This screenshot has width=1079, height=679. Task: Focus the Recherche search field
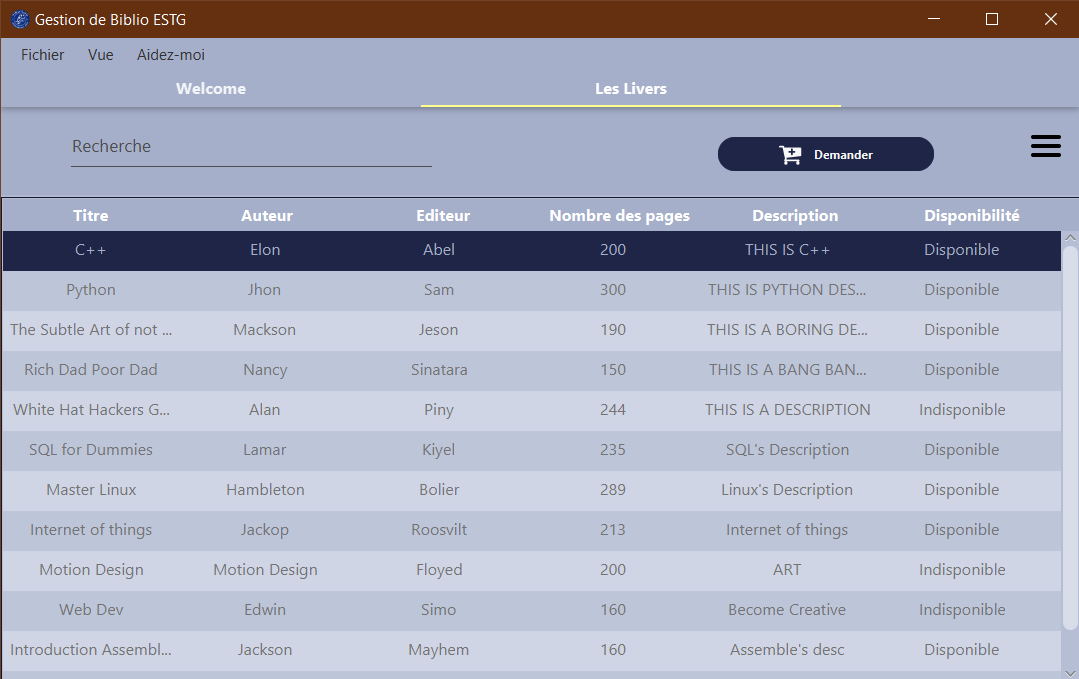click(251, 147)
